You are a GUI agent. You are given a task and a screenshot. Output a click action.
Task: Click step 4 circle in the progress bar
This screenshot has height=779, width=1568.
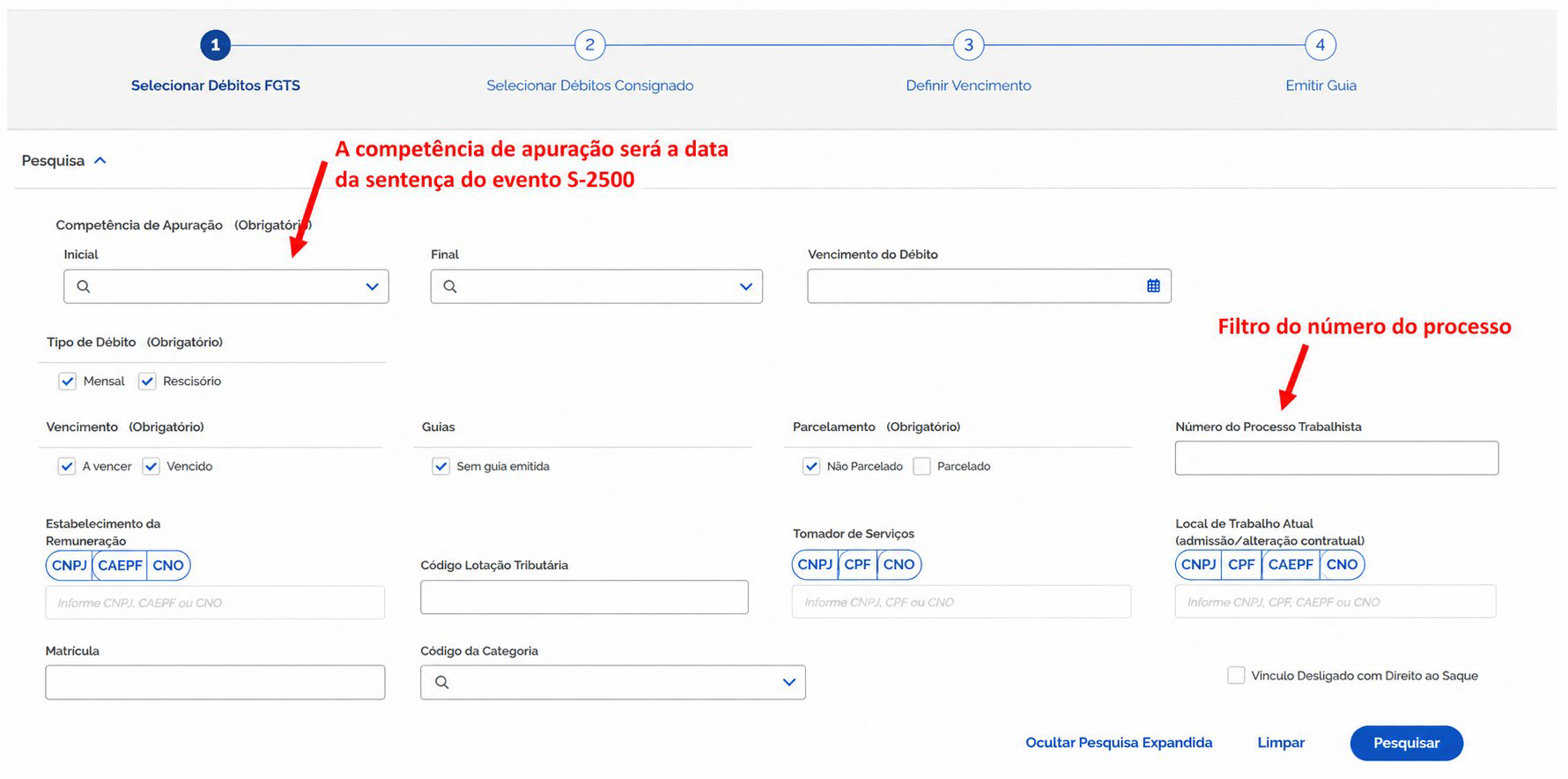pos(1320,45)
